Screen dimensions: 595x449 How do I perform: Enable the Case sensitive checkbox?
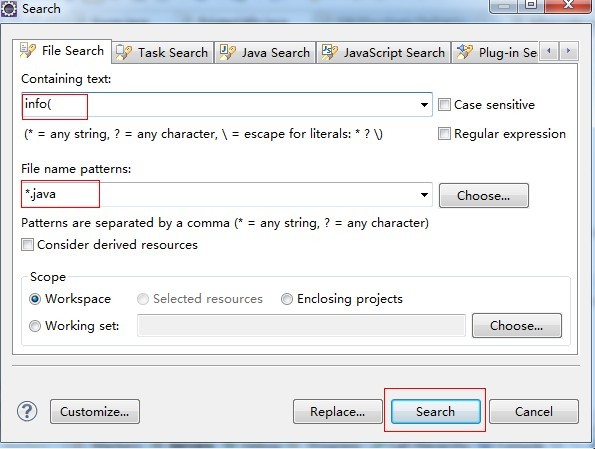pyautogui.click(x=444, y=104)
